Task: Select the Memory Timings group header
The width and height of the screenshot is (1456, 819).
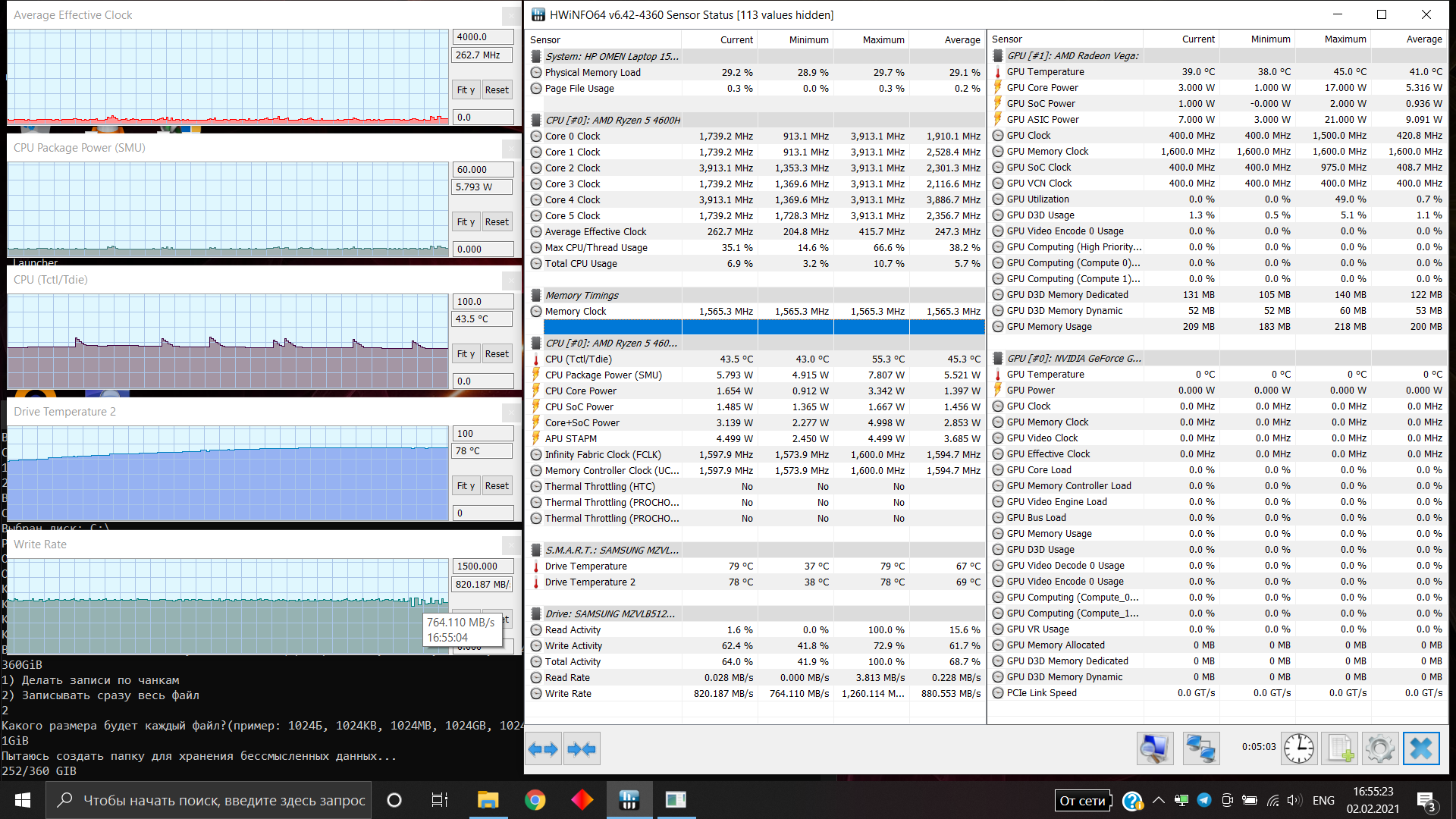Action: coord(756,296)
